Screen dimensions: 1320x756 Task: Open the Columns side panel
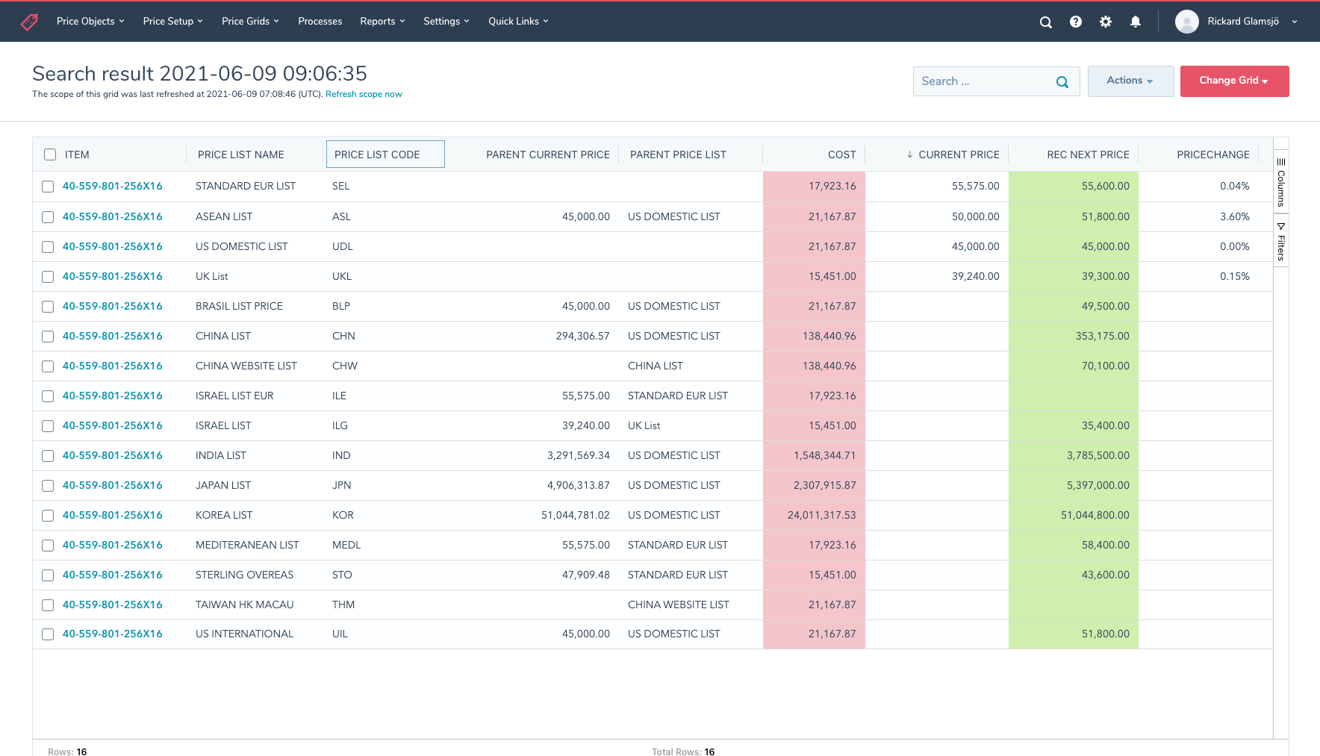point(1281,181)
